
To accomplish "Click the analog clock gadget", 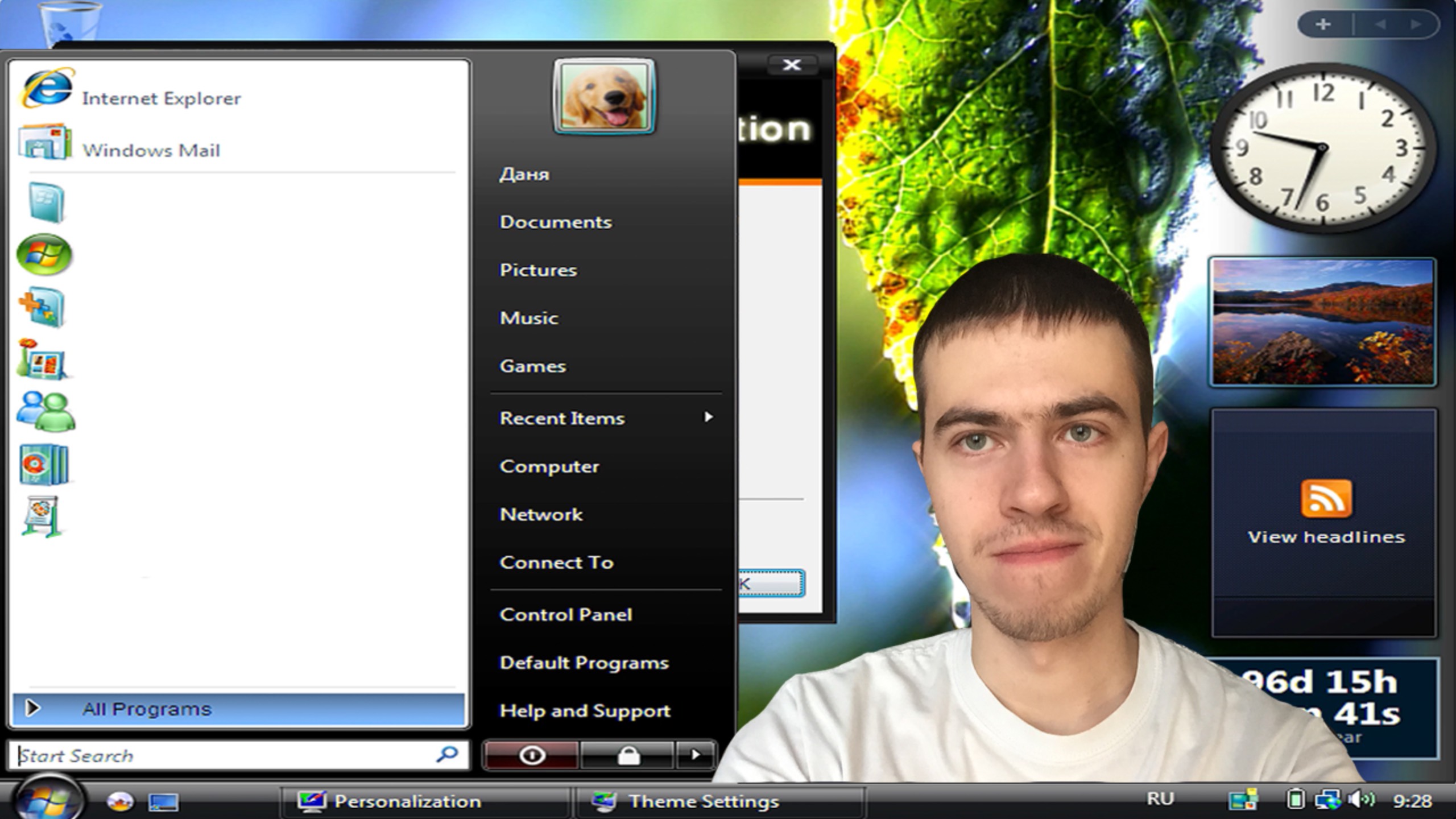I will (x=1323, y=148).
